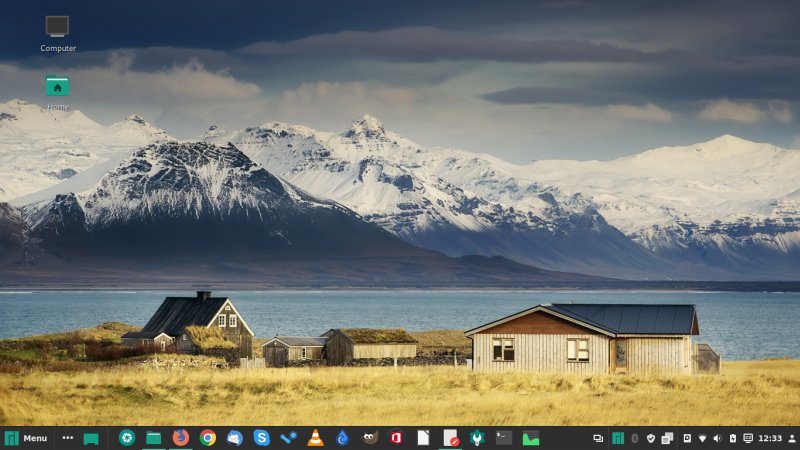Image resolution: width=800 pixels, height=450 pixels.
Task: Click the 12:33 clock
Action: 770,438
